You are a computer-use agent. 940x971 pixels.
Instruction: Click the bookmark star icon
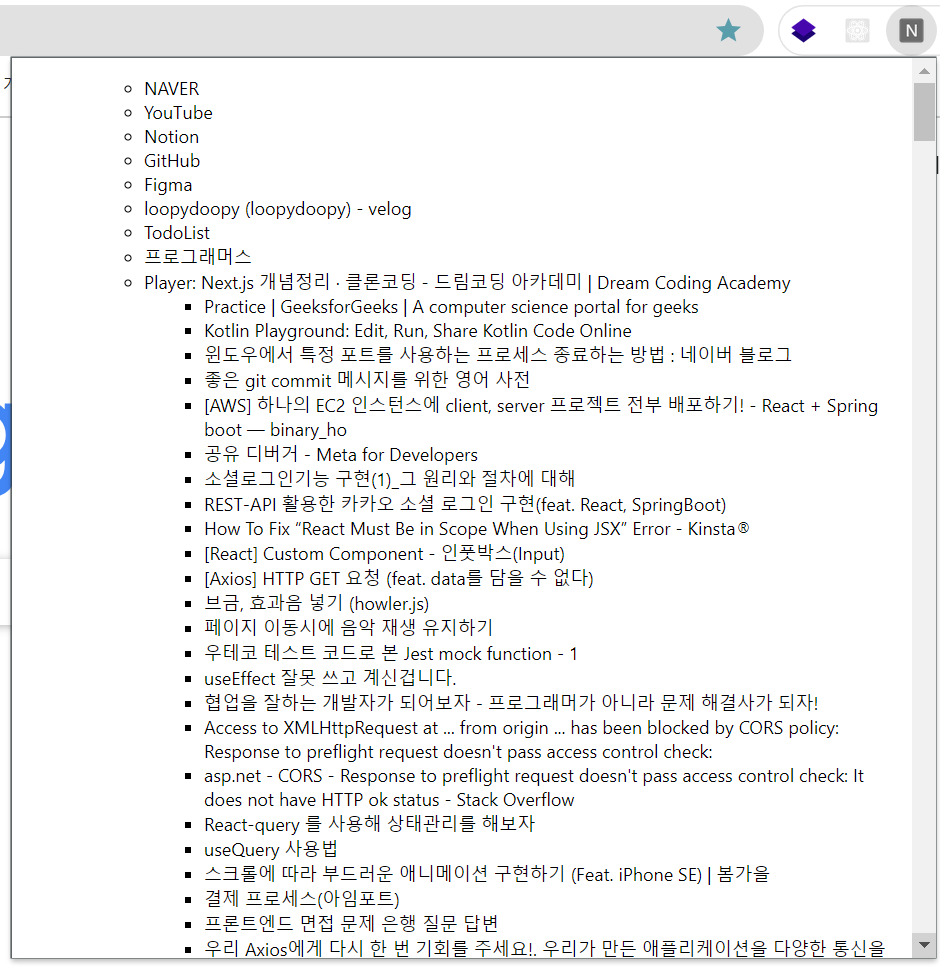click(728, 30)
